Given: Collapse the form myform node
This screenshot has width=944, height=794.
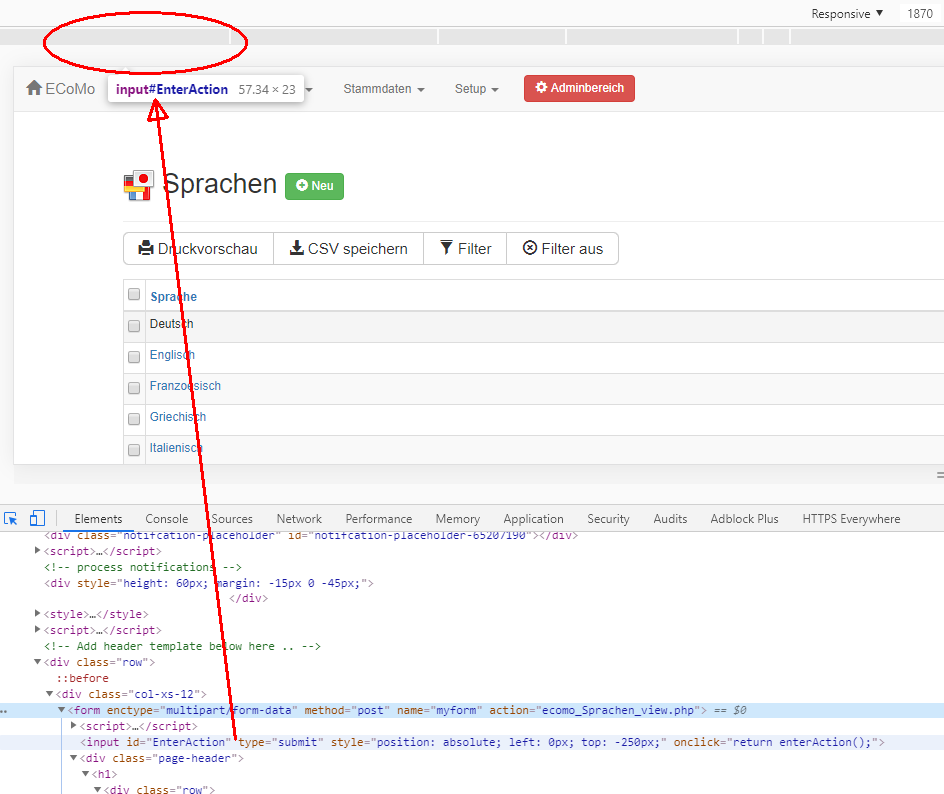Looking at the screenshot, I should [x=61, y=710].
